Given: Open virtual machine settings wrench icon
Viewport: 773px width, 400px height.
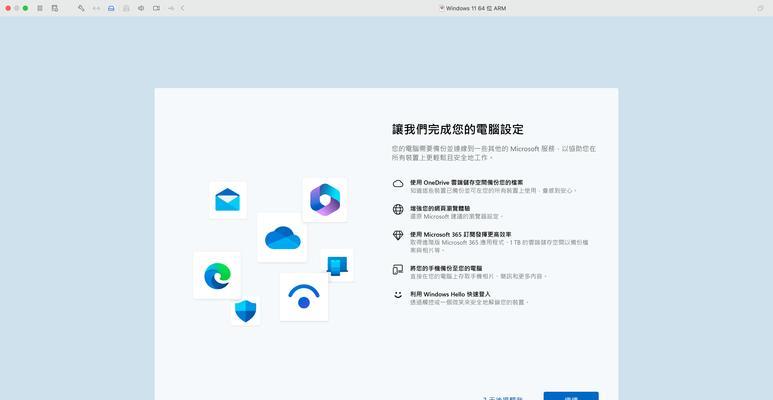Looking at the screenshot, I should (x=81, y=8).
